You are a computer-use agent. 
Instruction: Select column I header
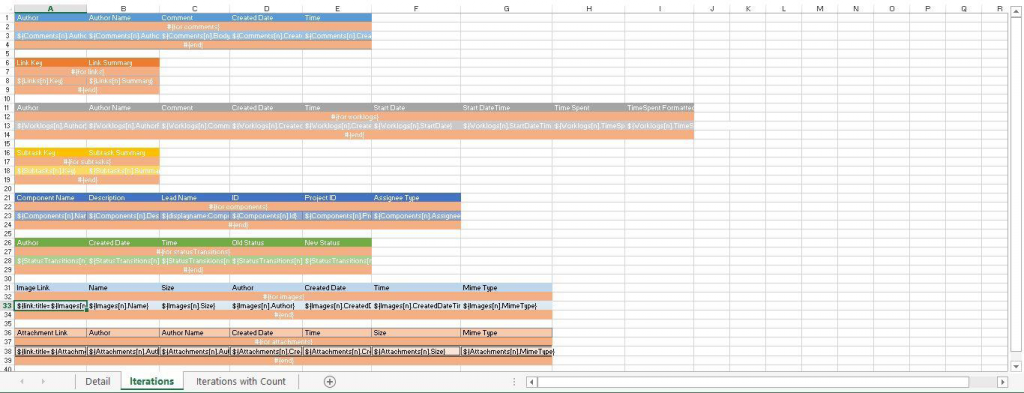pos(659,8)
